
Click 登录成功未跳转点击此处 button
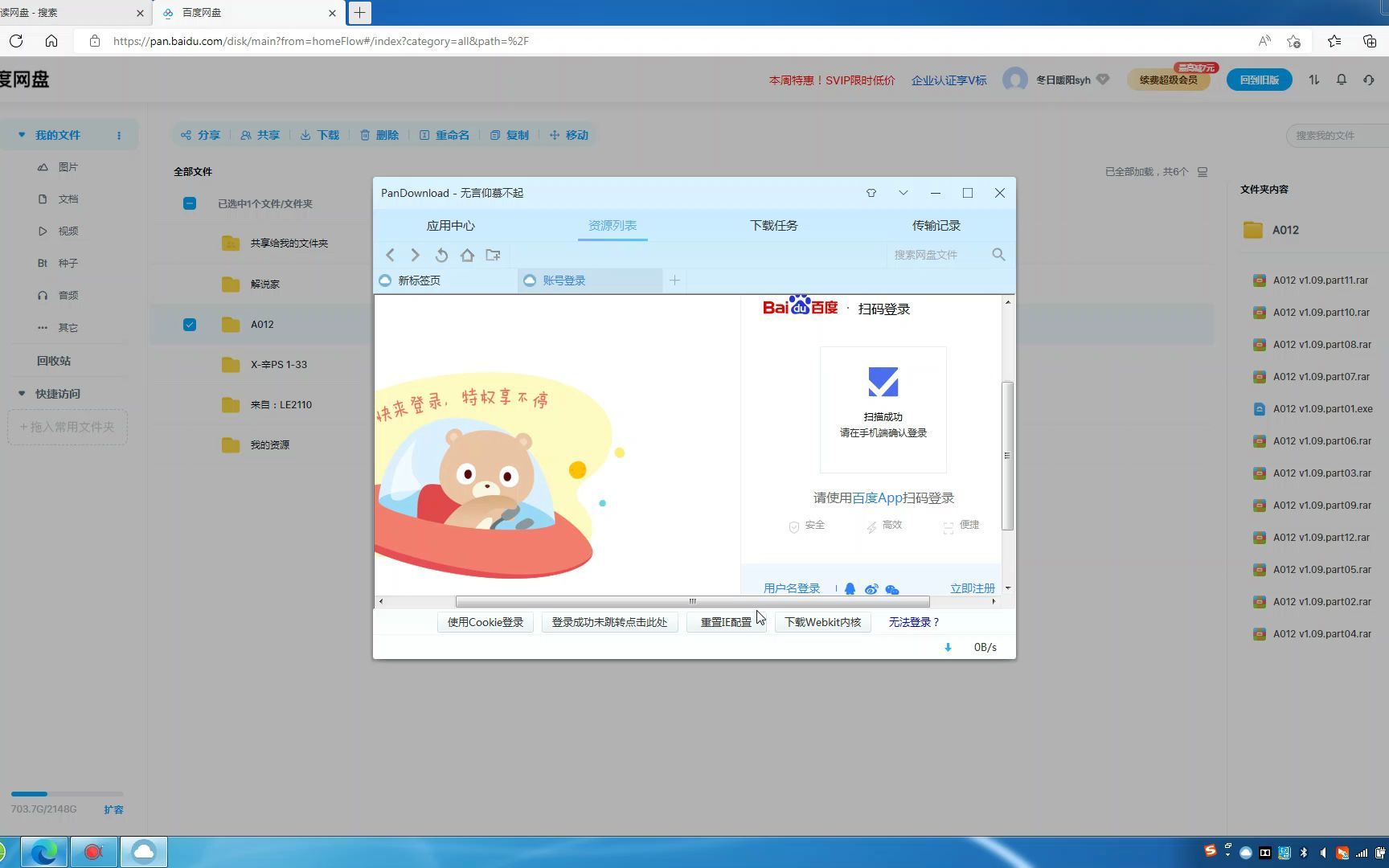[609, 622]
